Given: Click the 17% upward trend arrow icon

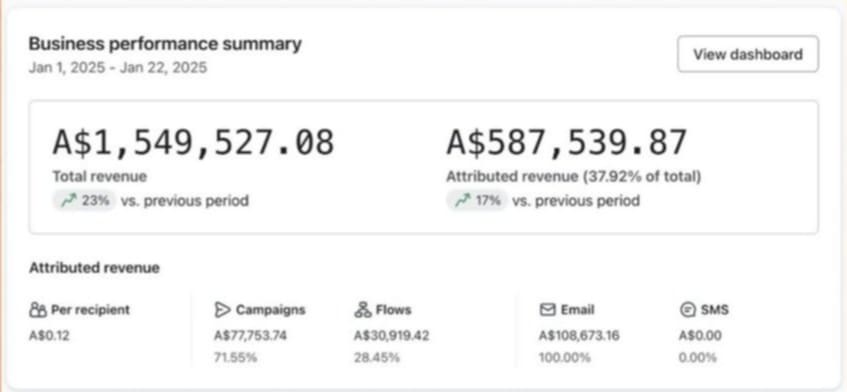Looking at the screenshot, I should (462, 201).
